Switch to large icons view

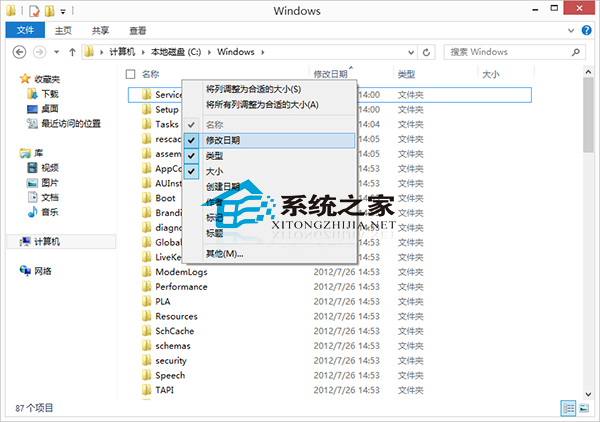click(584, 408)
